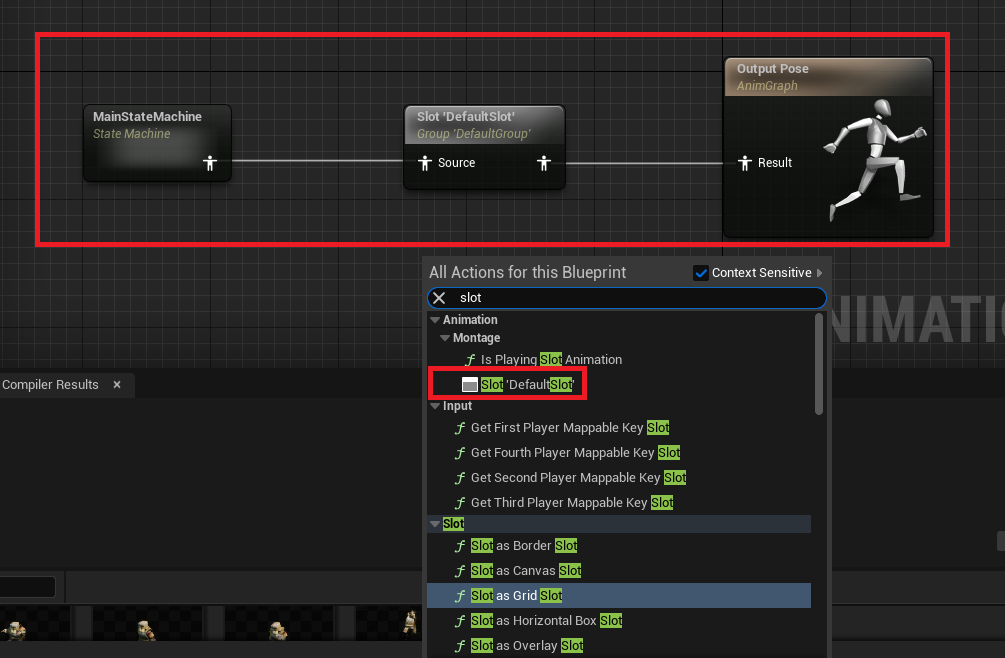The width and height of the screenshot is (1005, 658).
Task: Click the actions list scrollbar
Action: point(818,364)
